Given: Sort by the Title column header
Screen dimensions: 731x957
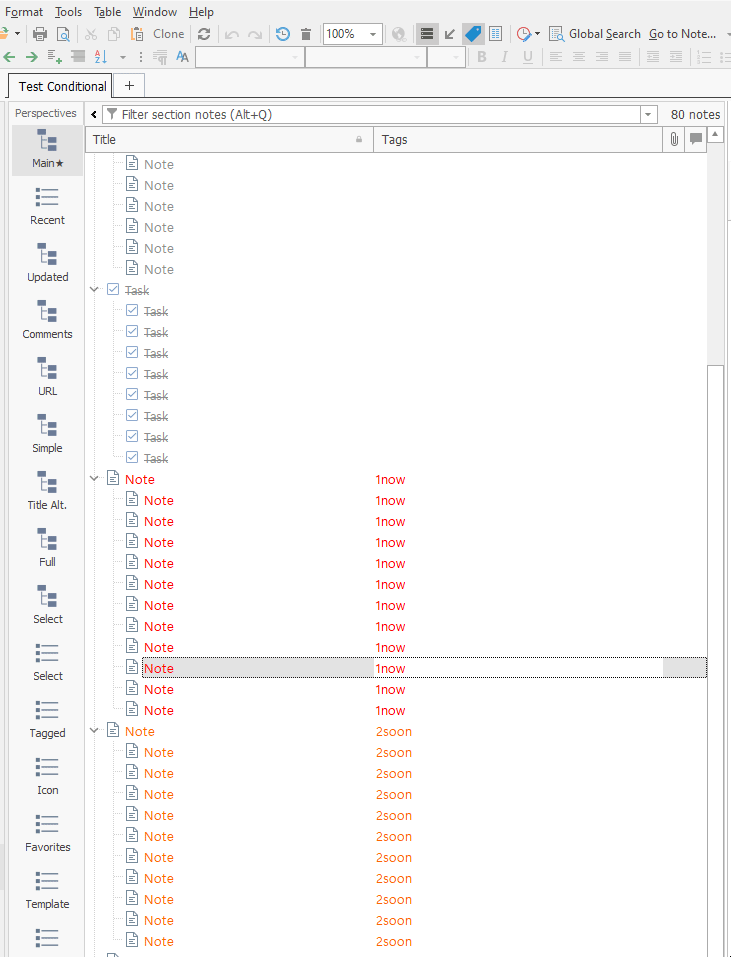Looking at the screenshot, I should click(229, 139).
